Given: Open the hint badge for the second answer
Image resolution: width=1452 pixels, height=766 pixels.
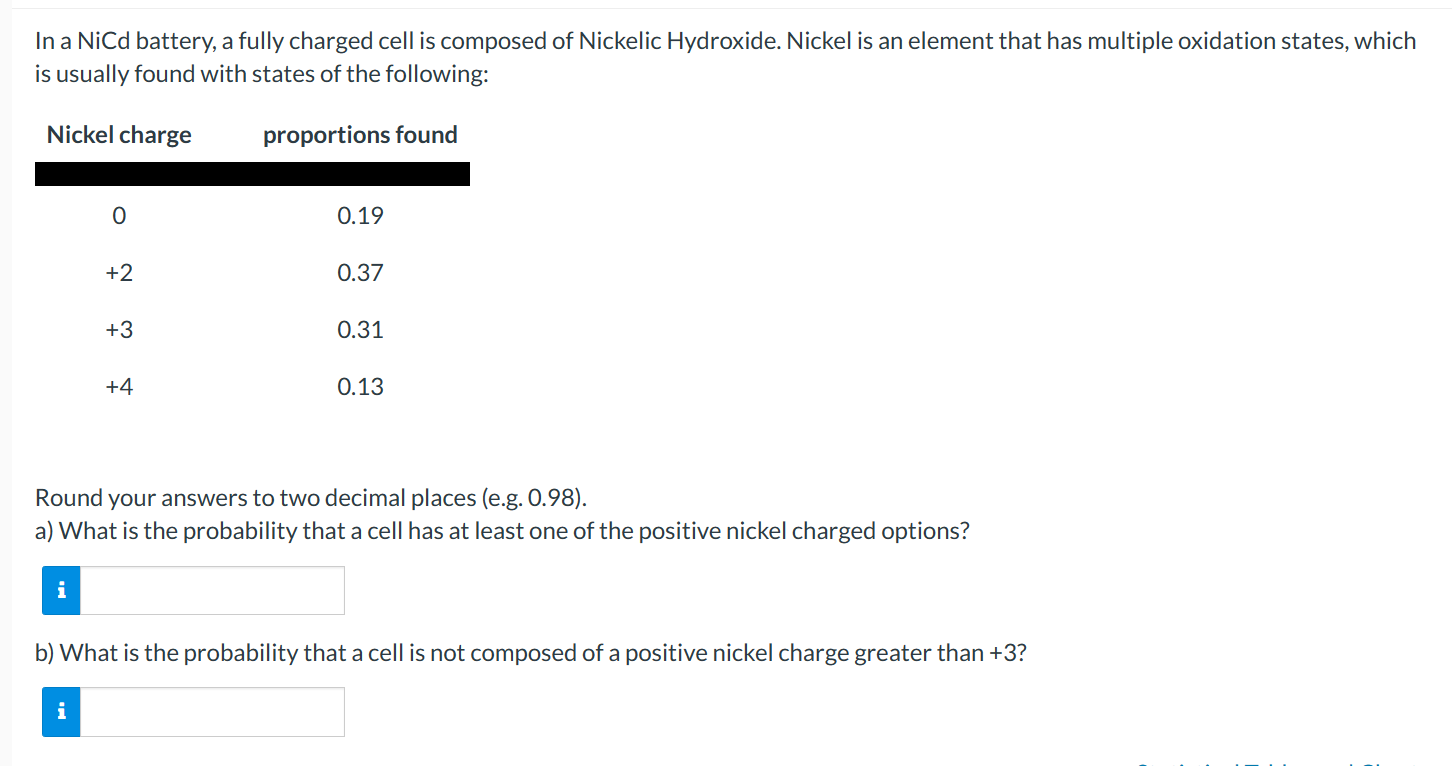Looking at the screenshot, I should tap(60, 711).
